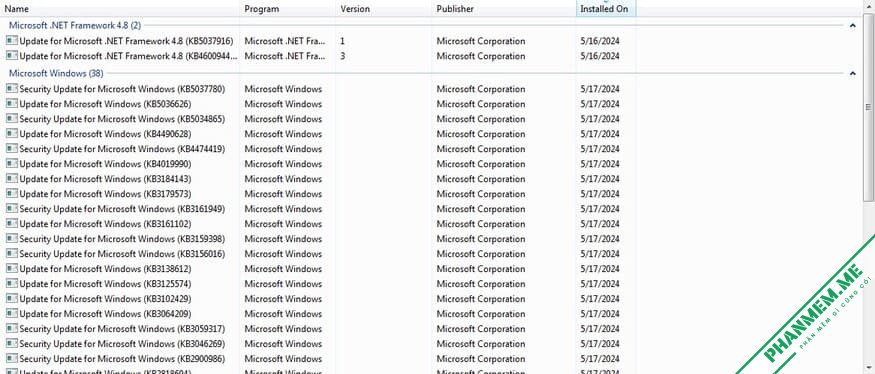Click install date 5/16/2024 for KB4600944

pos(600,56)
